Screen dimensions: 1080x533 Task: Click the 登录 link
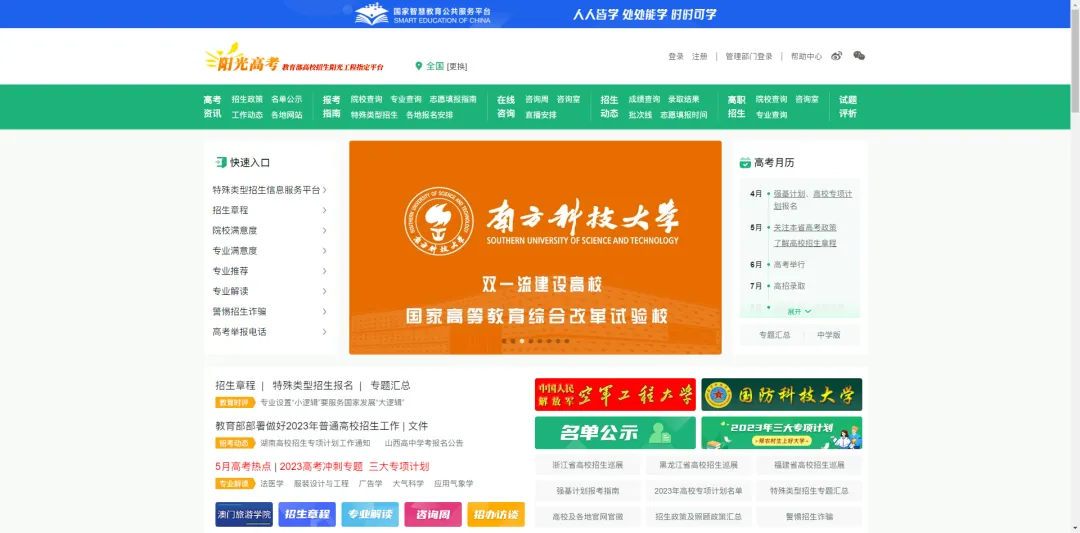click(676, 56)
